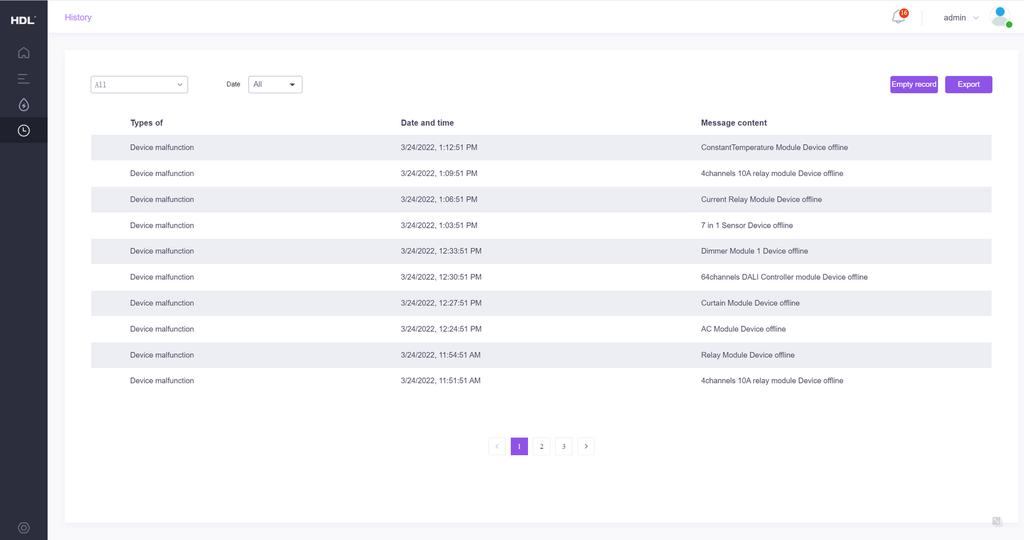Image resolution: width=1024 pixels, height=540 pixels.
Task: Open the water drop sidebar icon
Action: 24,105
